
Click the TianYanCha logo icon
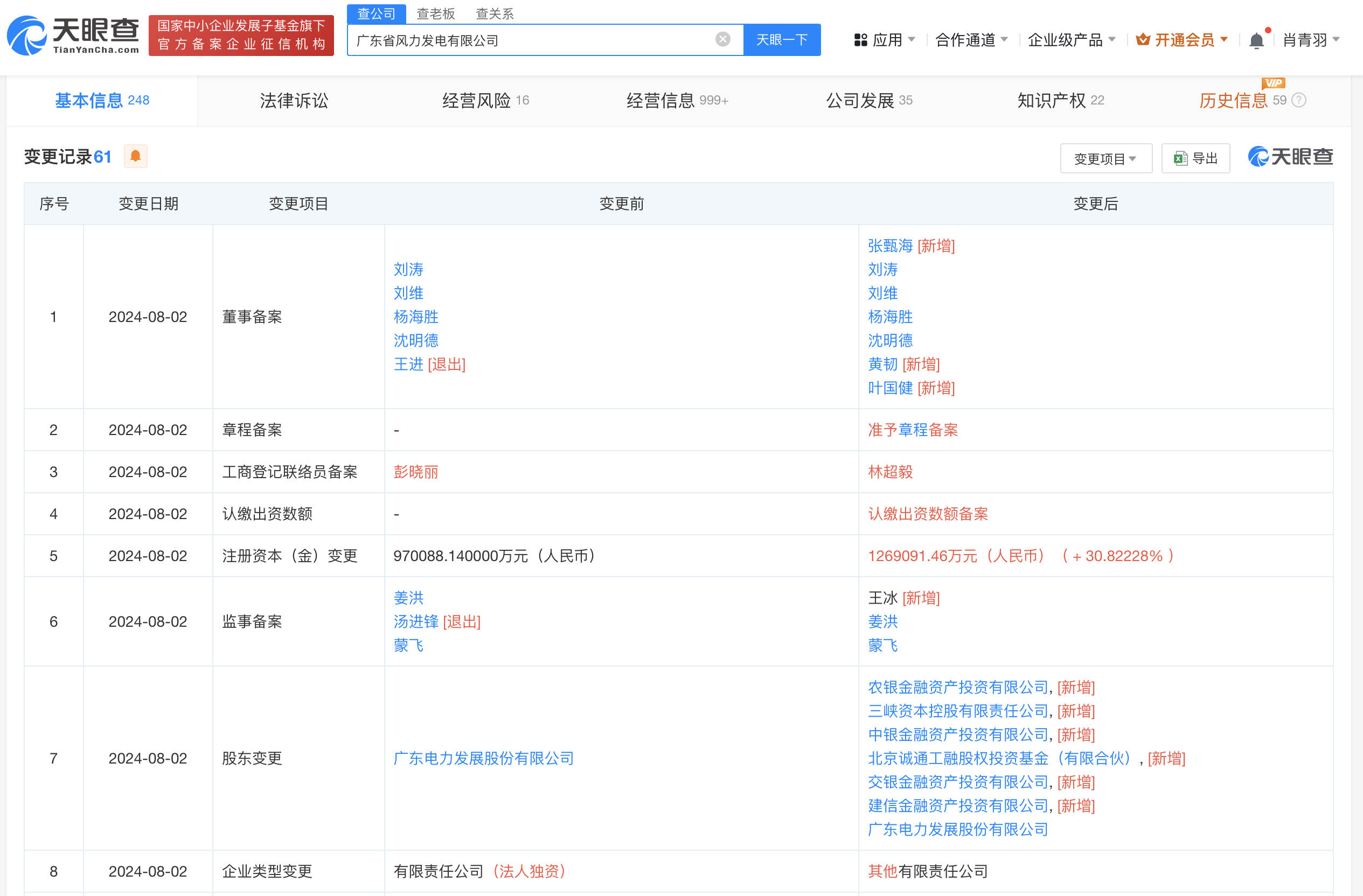click(x=26, y=36)
